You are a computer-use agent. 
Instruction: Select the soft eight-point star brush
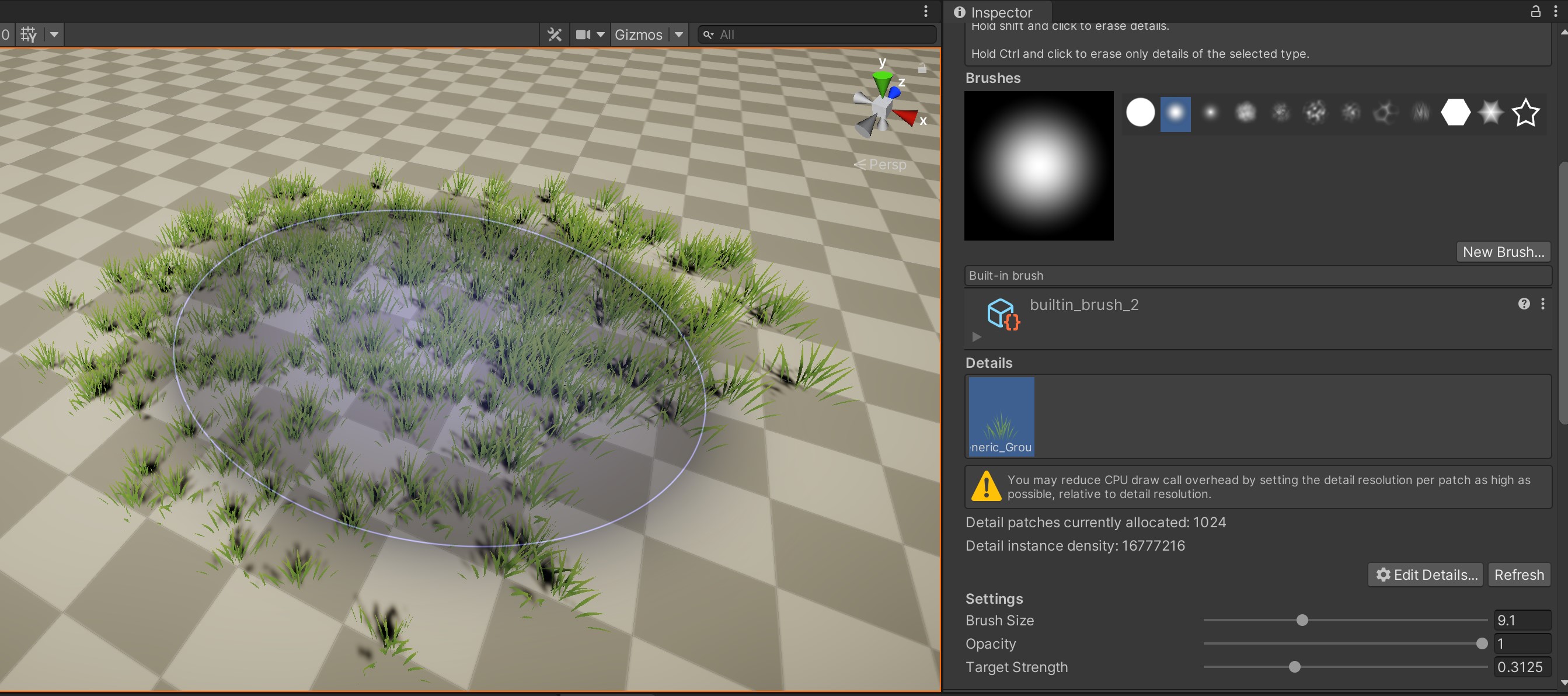1490,113
